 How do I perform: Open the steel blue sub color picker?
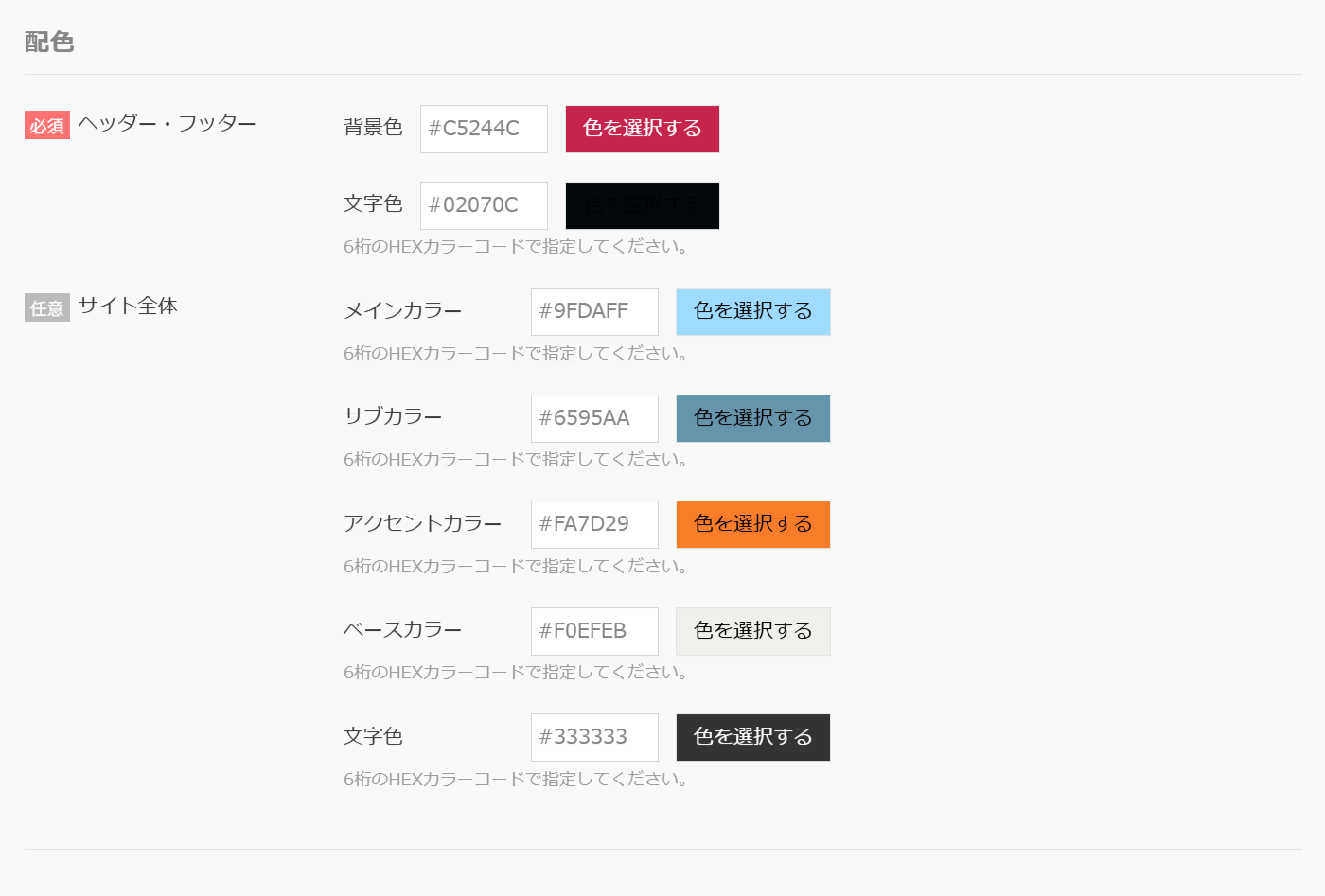coord(753,418)
